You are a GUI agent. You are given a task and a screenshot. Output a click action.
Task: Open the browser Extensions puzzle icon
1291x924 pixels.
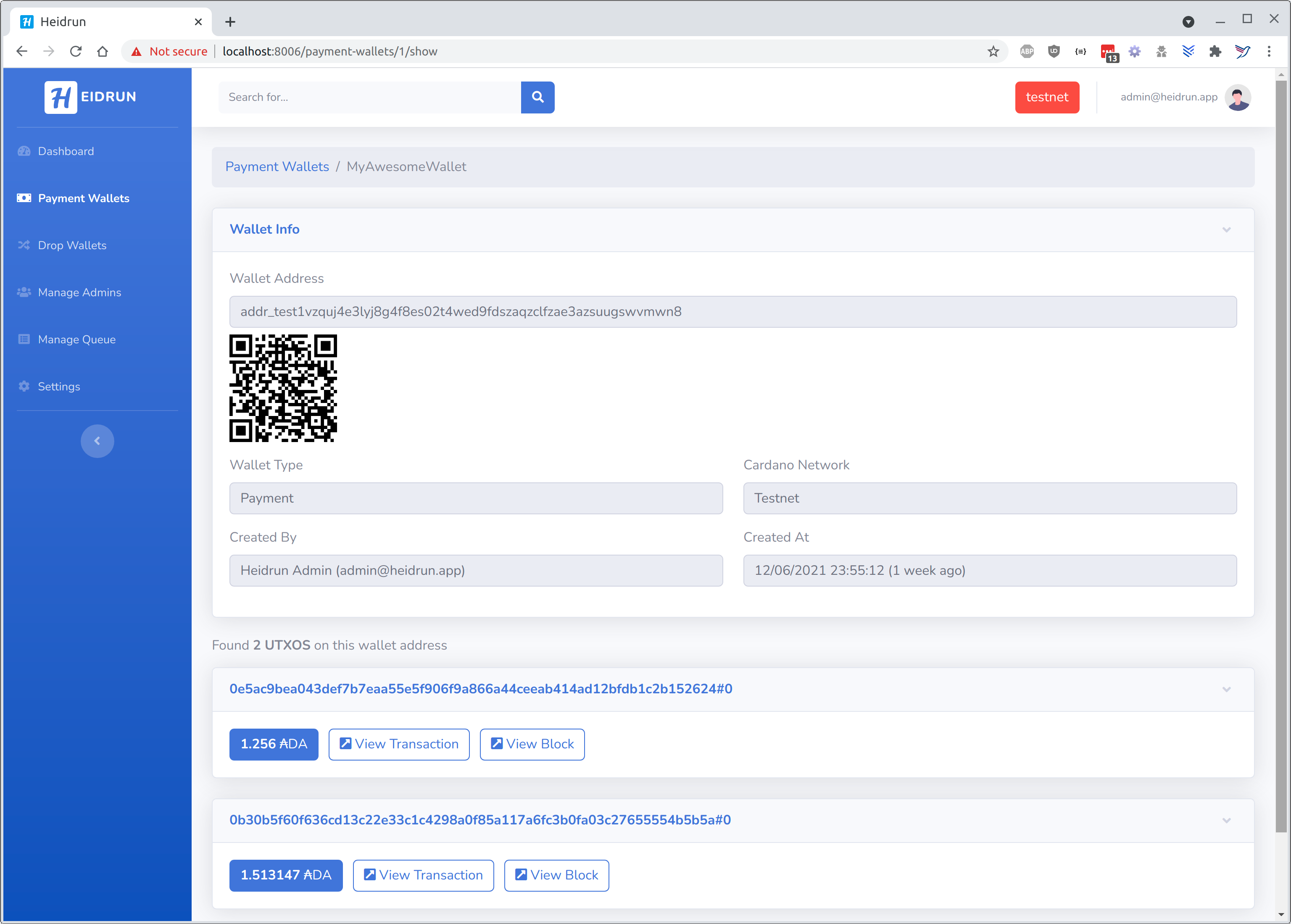[1215, 51]
